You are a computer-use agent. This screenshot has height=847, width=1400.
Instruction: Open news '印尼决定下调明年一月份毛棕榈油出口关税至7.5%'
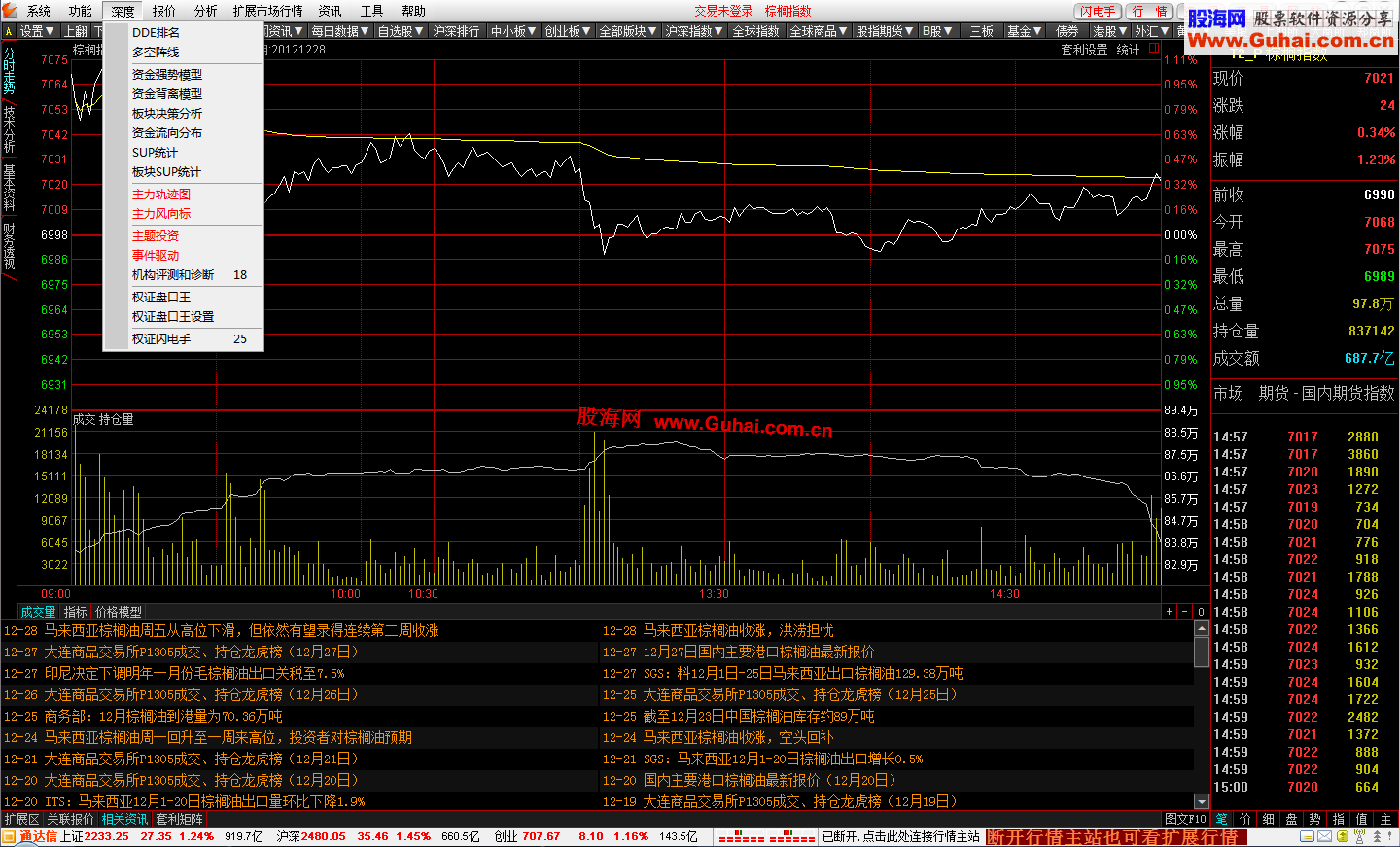[193, 673]
